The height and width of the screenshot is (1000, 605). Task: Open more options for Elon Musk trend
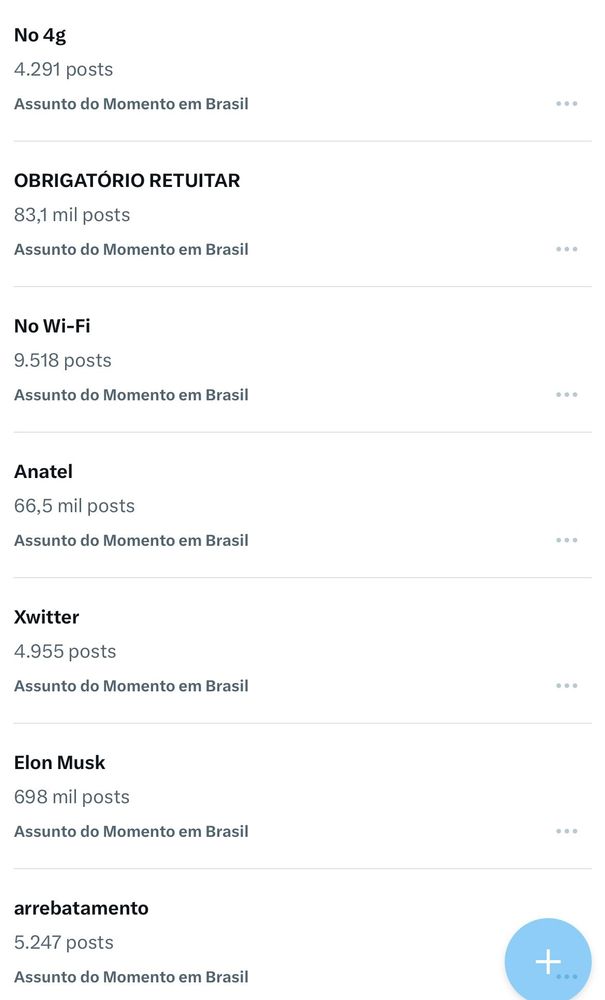pos(566,831)
